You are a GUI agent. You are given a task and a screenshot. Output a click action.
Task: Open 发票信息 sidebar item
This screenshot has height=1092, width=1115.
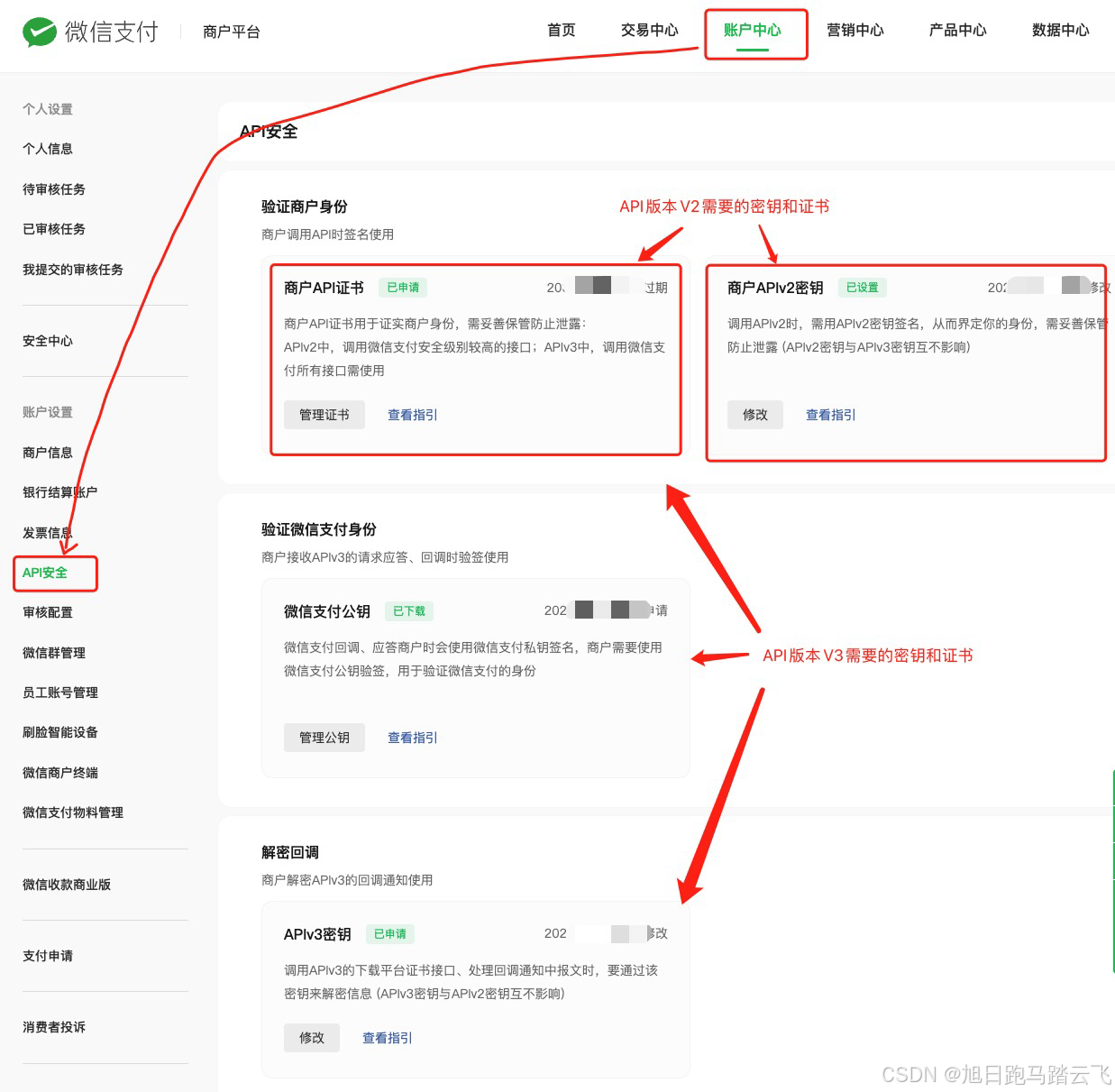[48, 533]
